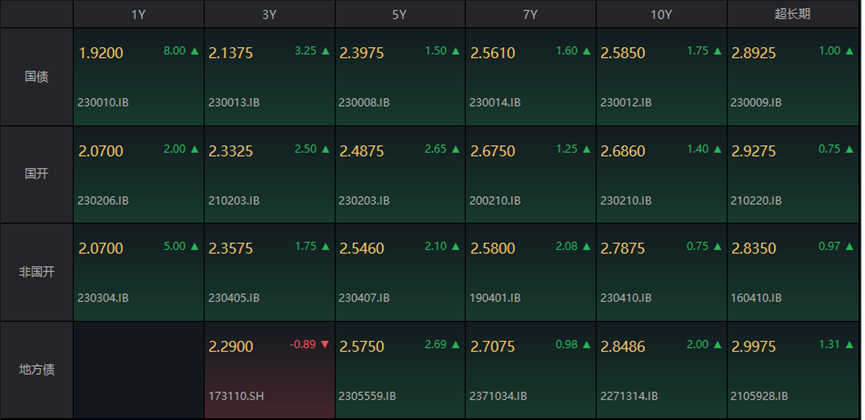Click the green up arrow beside 8.00
Image resolution: width=865 pixels, height=420 pixels.
194,51
